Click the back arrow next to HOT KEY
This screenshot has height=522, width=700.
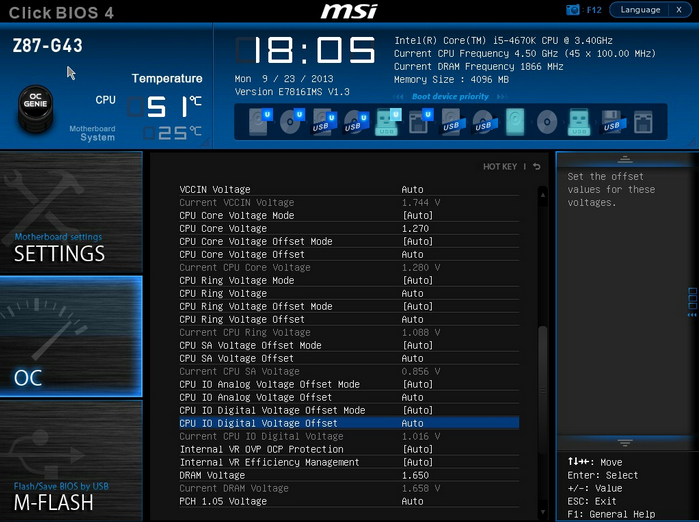pos(537,167)
